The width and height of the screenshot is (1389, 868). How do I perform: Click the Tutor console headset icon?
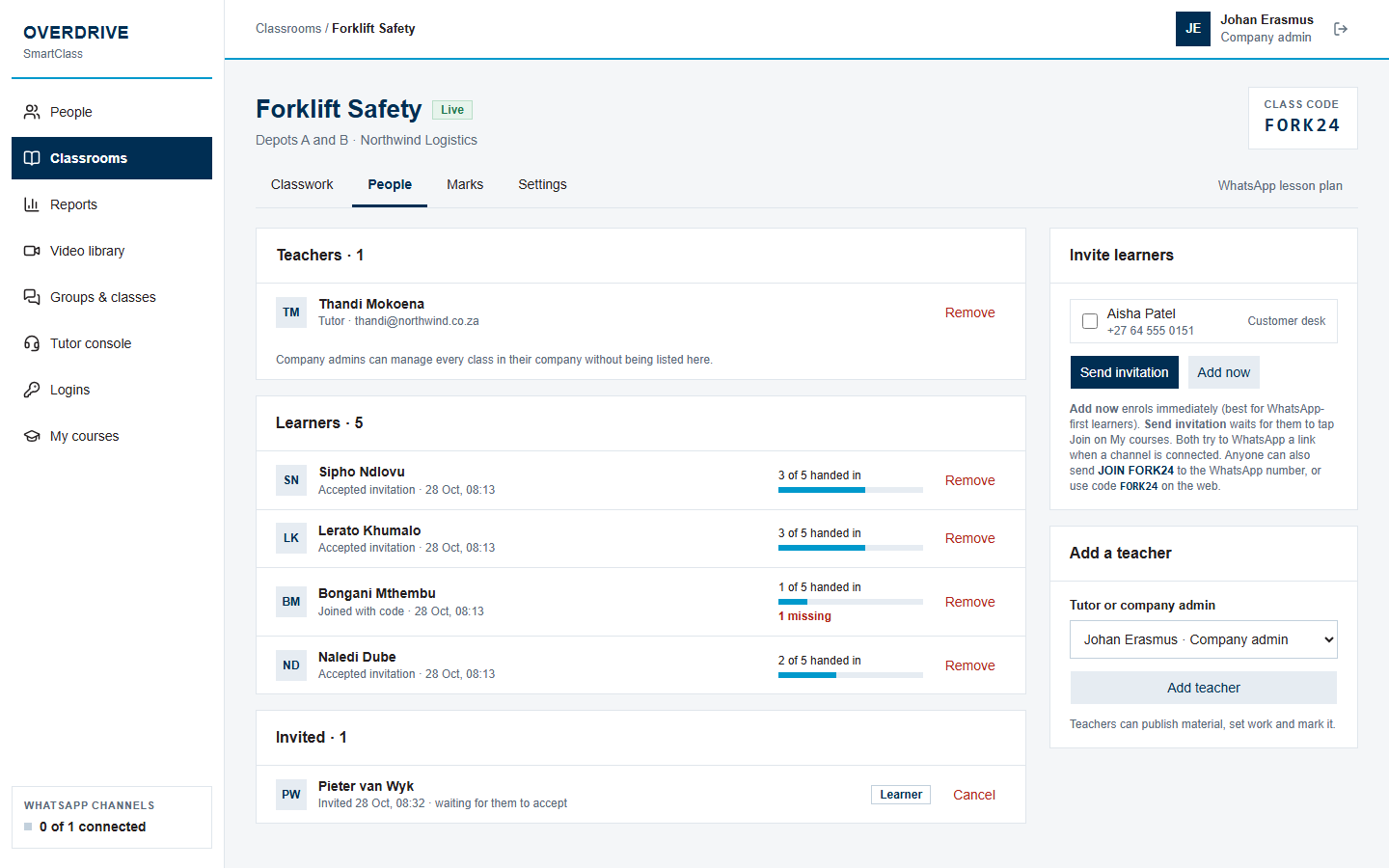pyautogui.click(x=32, y=343)
